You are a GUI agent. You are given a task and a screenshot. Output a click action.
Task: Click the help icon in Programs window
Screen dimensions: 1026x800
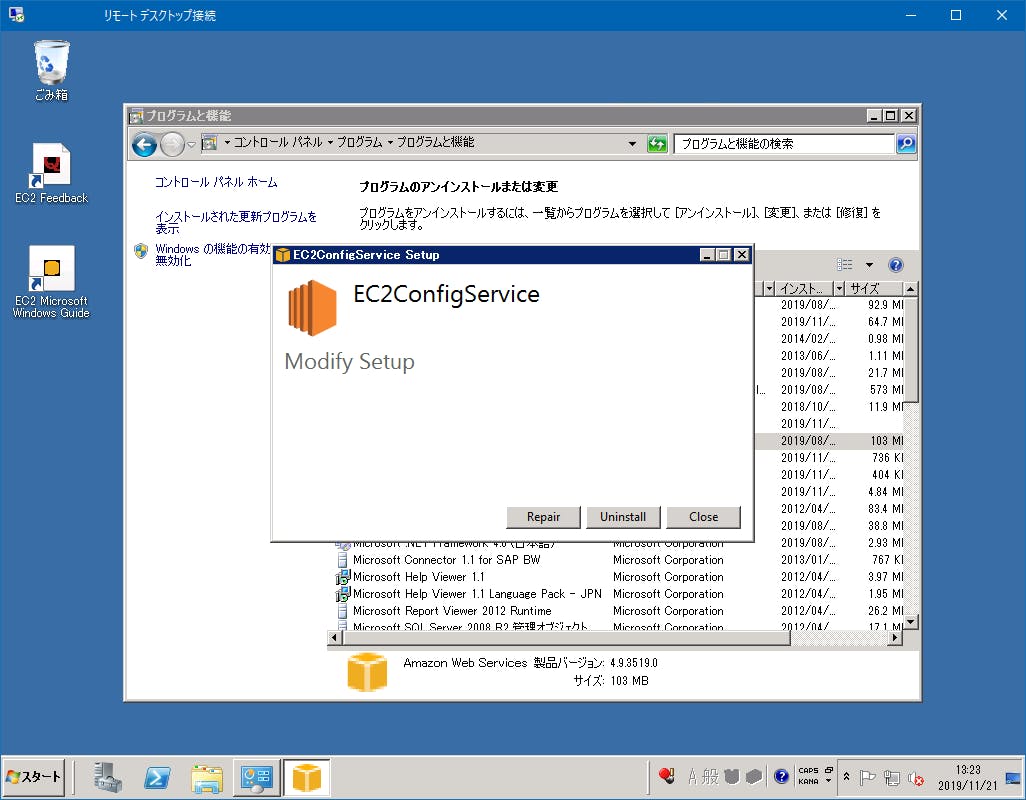[x=896, y=264]
